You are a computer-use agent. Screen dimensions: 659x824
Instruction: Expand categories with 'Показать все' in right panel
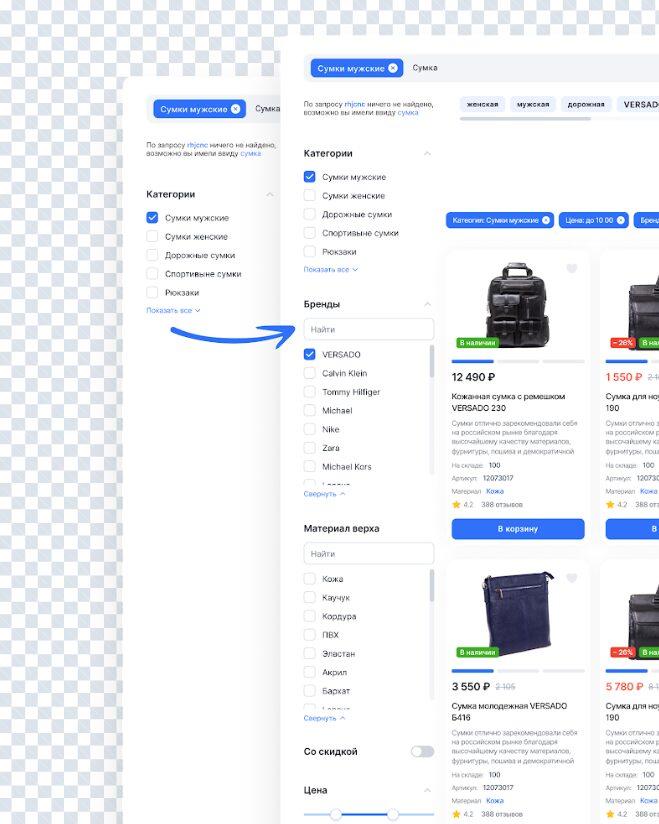point(330,270)
